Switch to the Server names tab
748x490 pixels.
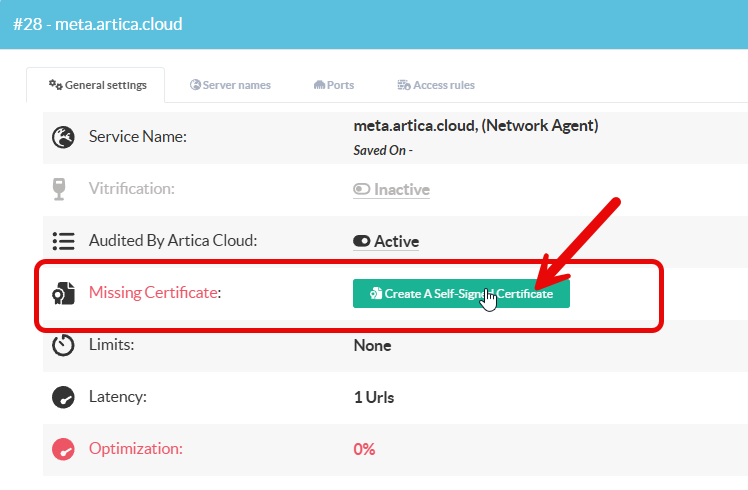click(x=230, y=85)
